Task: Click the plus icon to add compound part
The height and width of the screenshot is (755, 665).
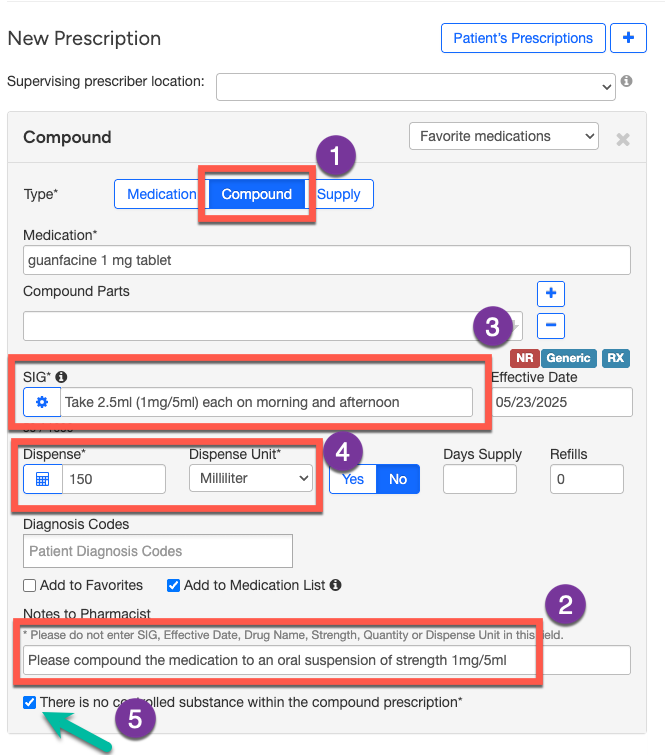Action: (x=551, y=294)
